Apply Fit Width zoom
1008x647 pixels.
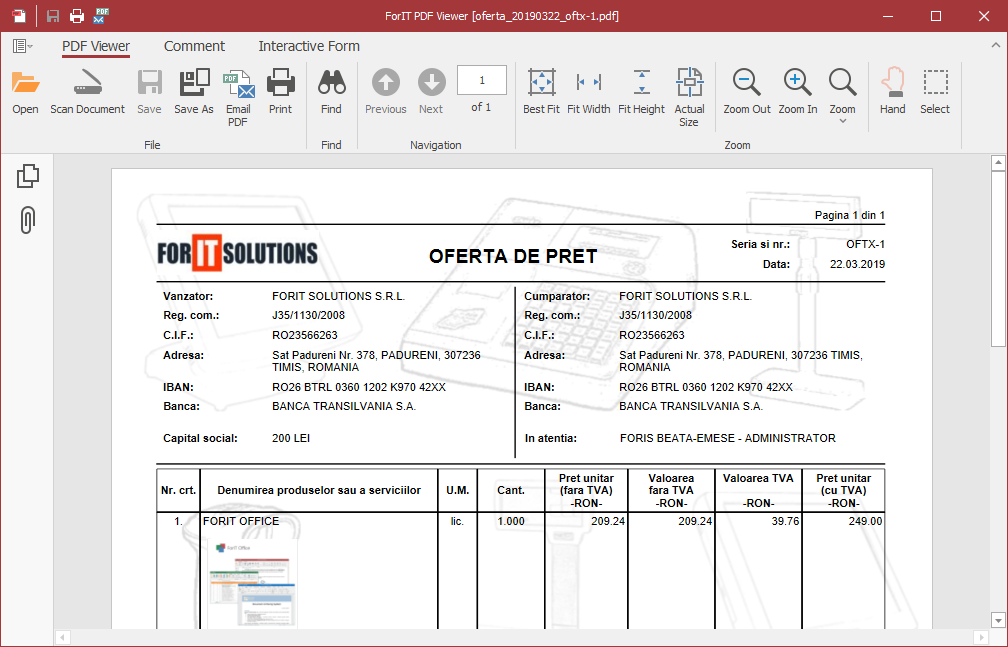[x=588, y=82]
